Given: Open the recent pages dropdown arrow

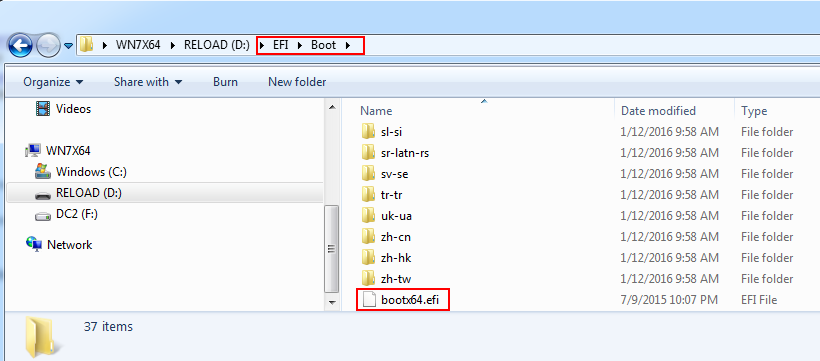Looking at the screenshot, I should coord(68,47).
